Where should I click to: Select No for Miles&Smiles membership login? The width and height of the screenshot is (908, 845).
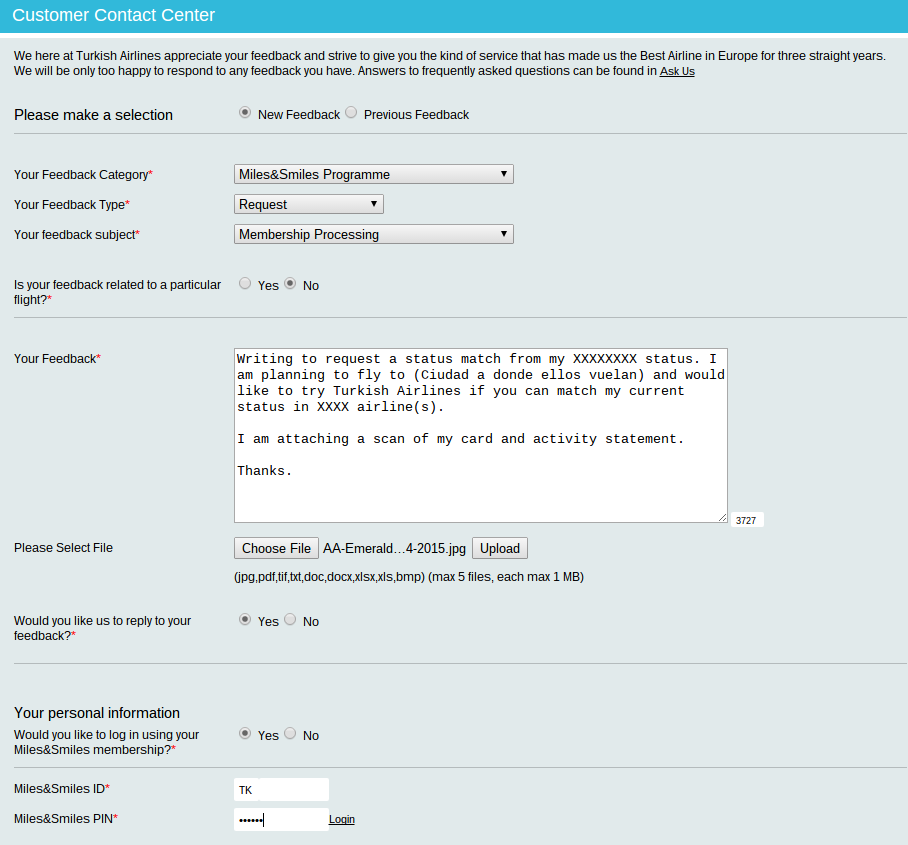(x=290, y=733)
